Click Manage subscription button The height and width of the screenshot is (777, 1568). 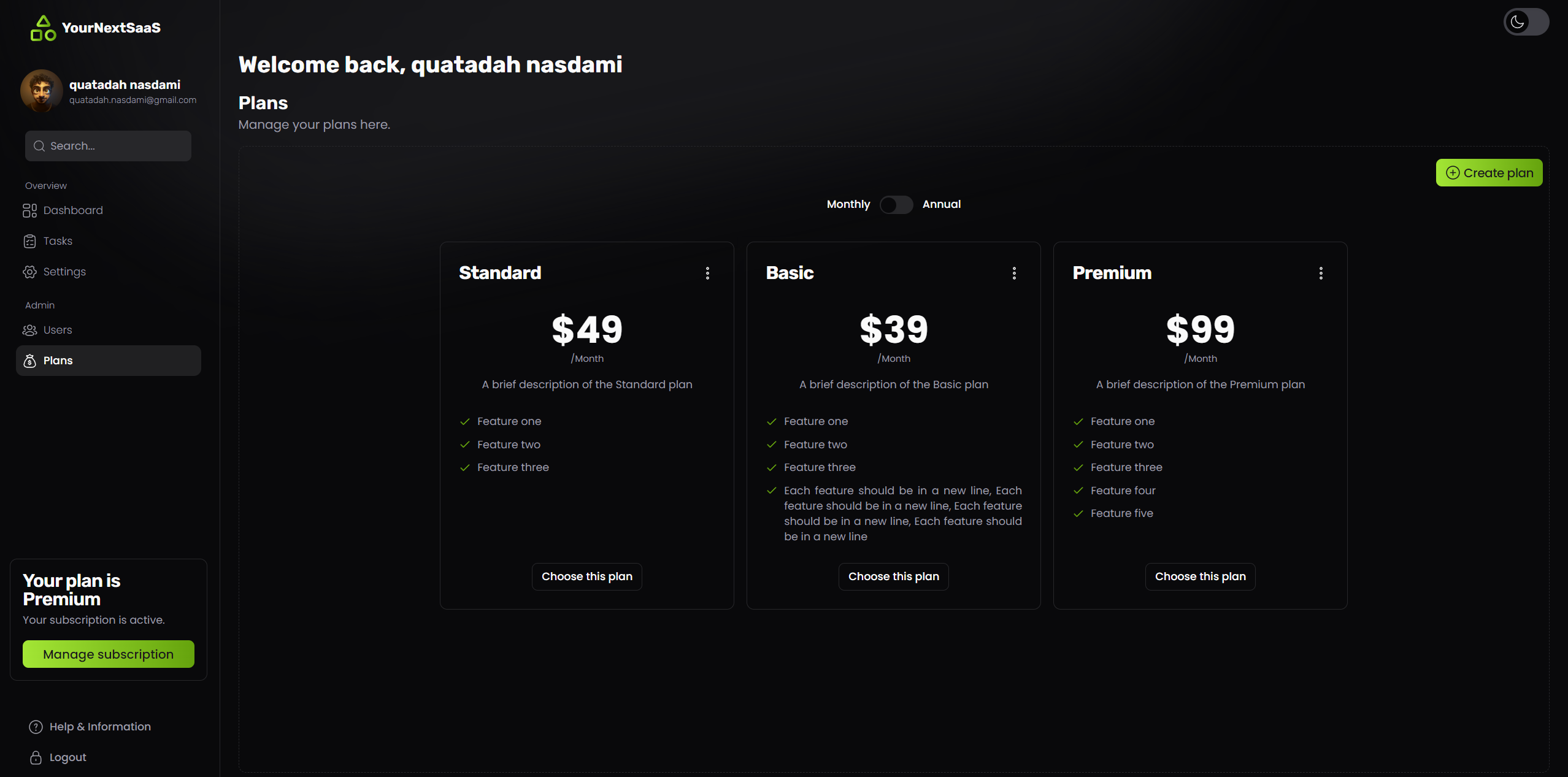(x=108, y=654)
